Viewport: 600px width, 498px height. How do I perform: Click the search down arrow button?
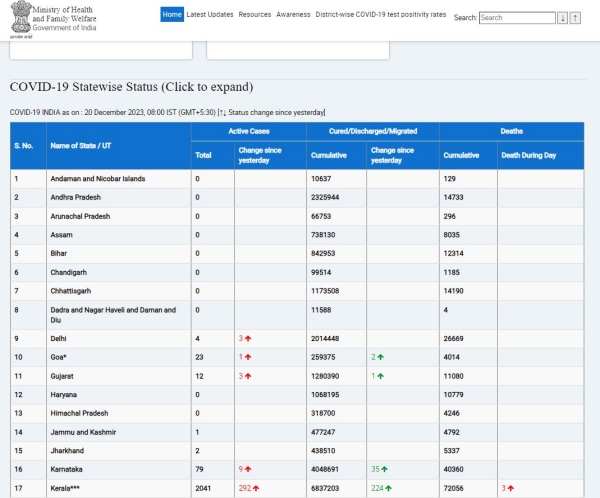pyautogui.click(x=562, y=18)
